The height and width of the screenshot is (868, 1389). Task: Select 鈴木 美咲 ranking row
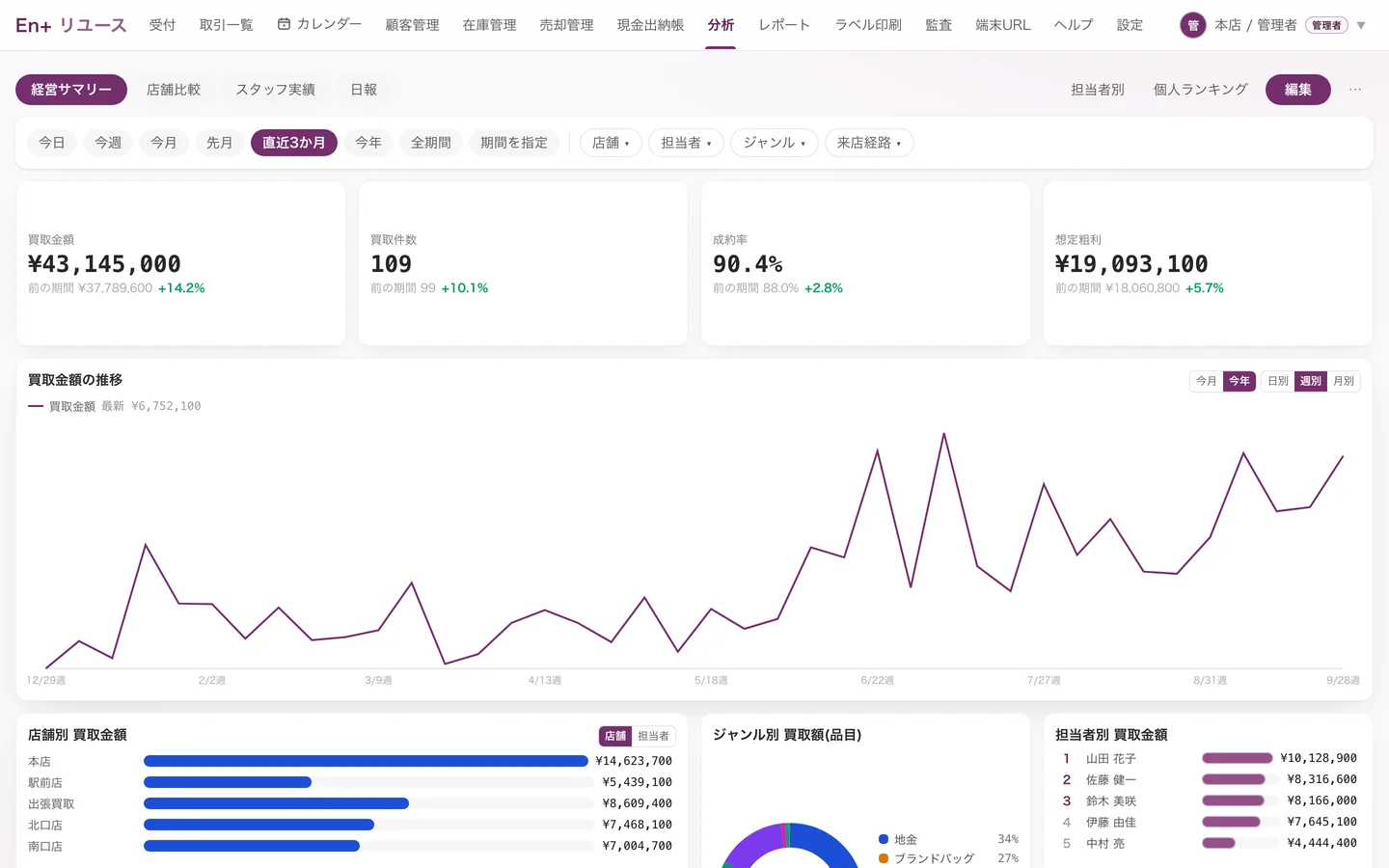(x=1210, y=800)
